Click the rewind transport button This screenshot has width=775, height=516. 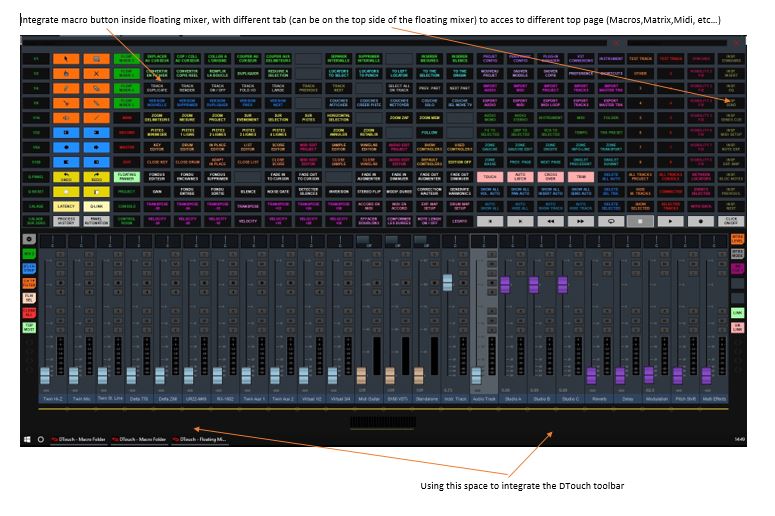coord(550,221)
